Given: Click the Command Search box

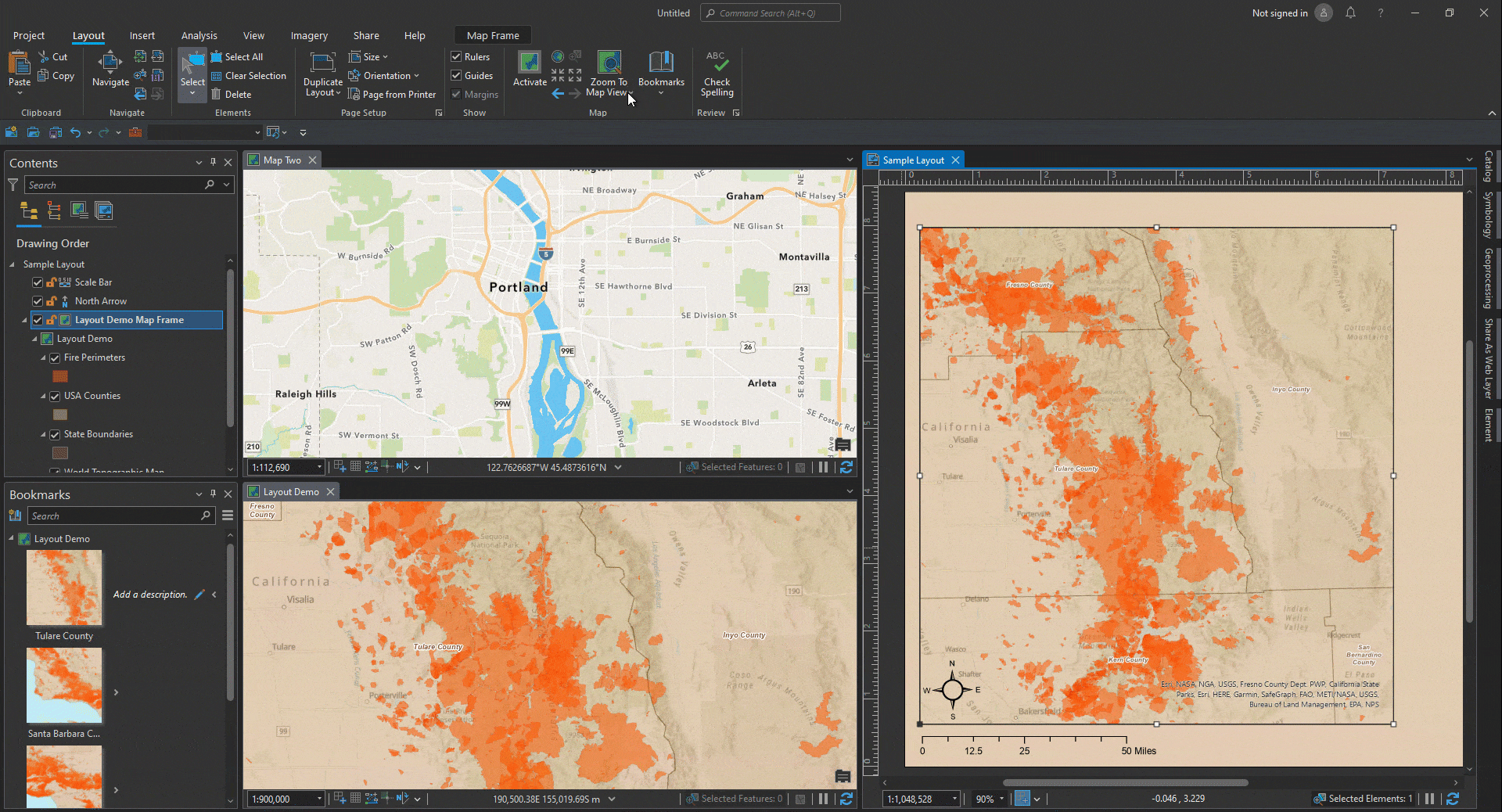Looking at the screenshot, I should pyautogui.click(x=771, y=13).
